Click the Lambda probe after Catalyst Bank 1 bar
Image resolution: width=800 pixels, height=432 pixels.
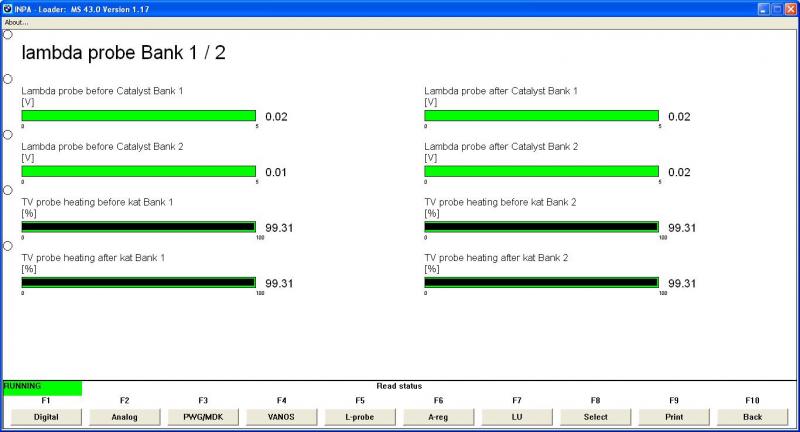[541, 116]
